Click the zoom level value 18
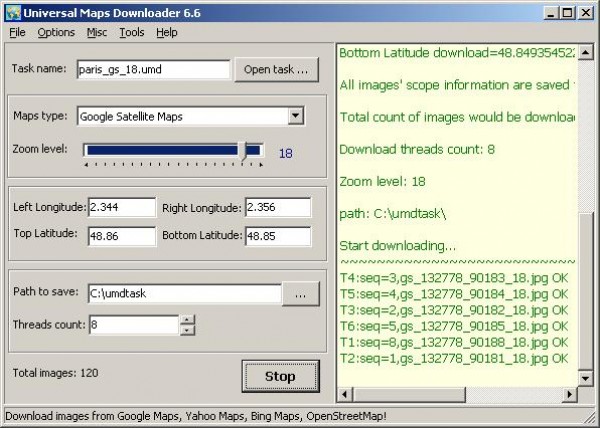The width and height of the screenshot is (600, 428). [285, 153]
